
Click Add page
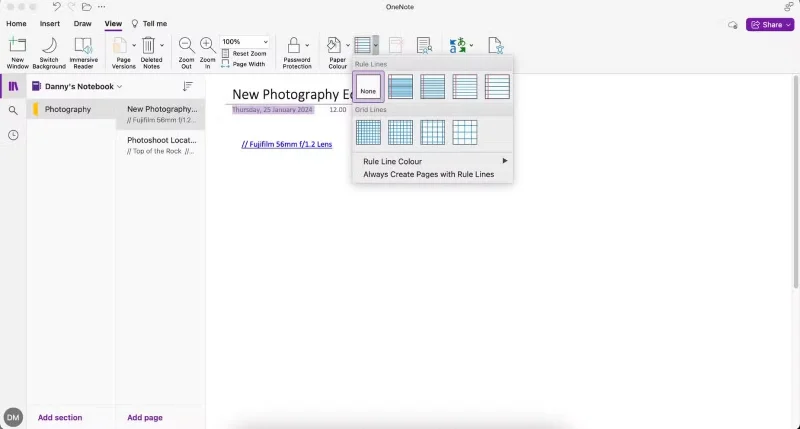pos(145,417)
